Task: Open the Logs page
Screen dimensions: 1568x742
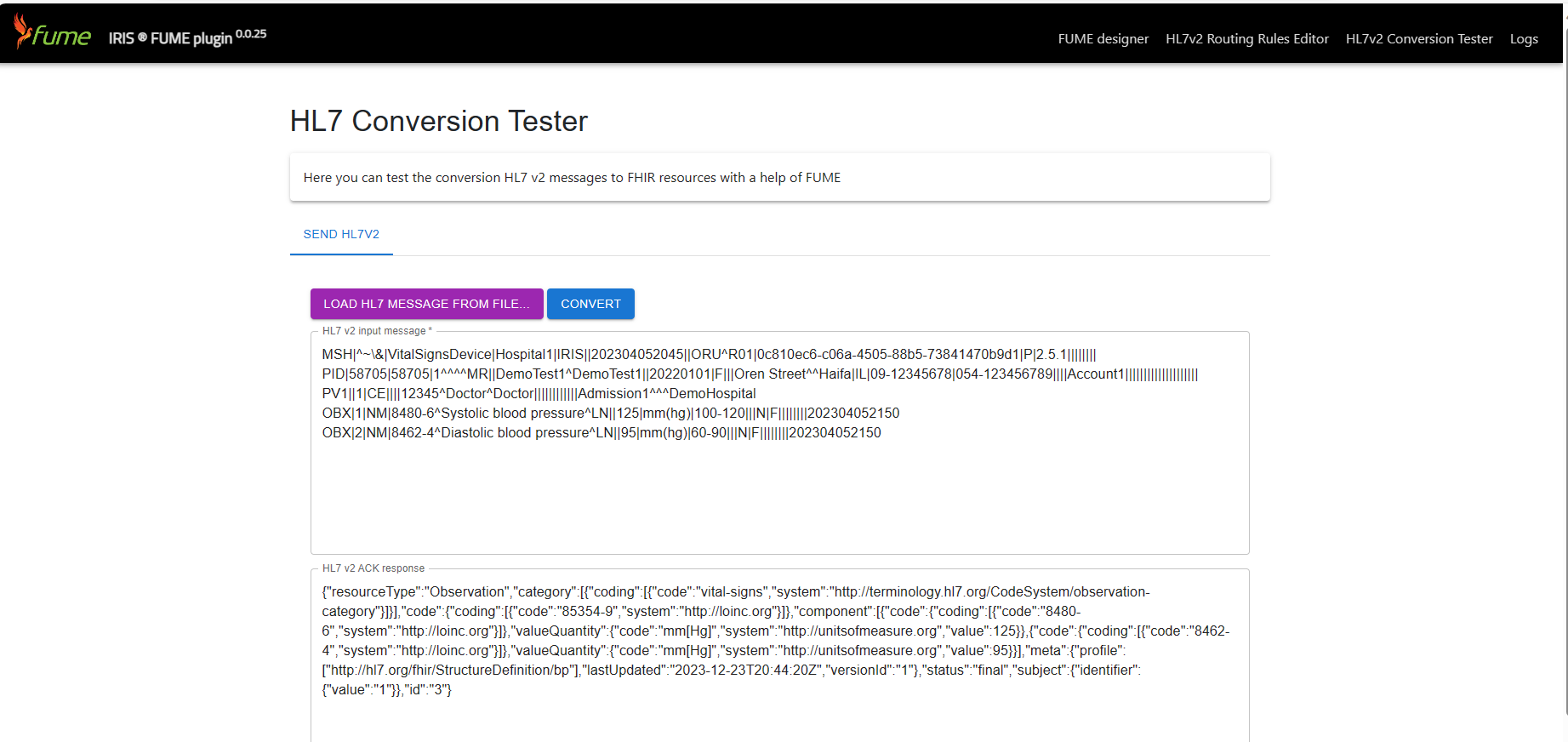Action: [x=1523, y=39]
